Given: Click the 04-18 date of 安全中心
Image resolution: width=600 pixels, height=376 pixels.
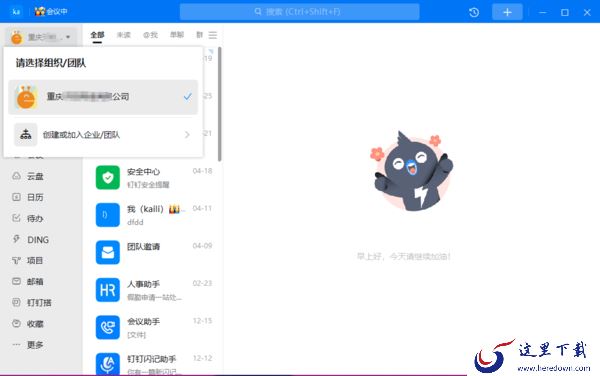Looking at the screenshot, I should click(x=202, y=171).
